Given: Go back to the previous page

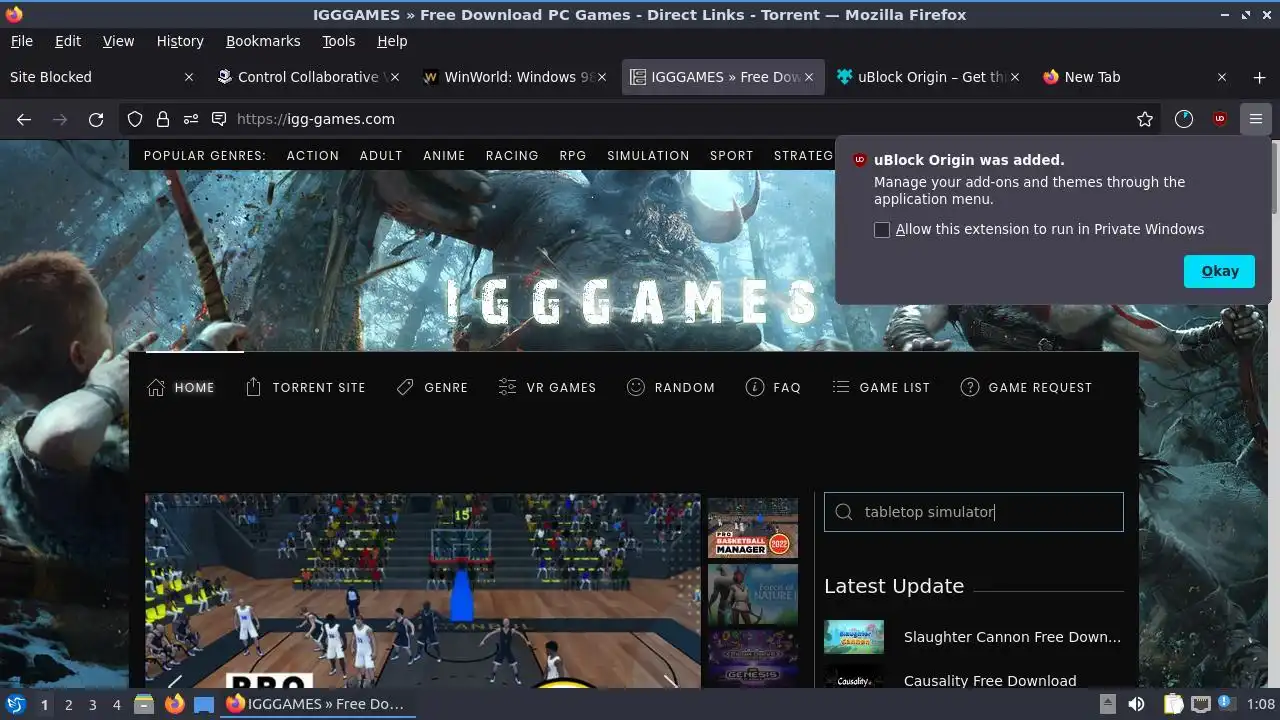Looking at the screenshot, I should 24,119.
